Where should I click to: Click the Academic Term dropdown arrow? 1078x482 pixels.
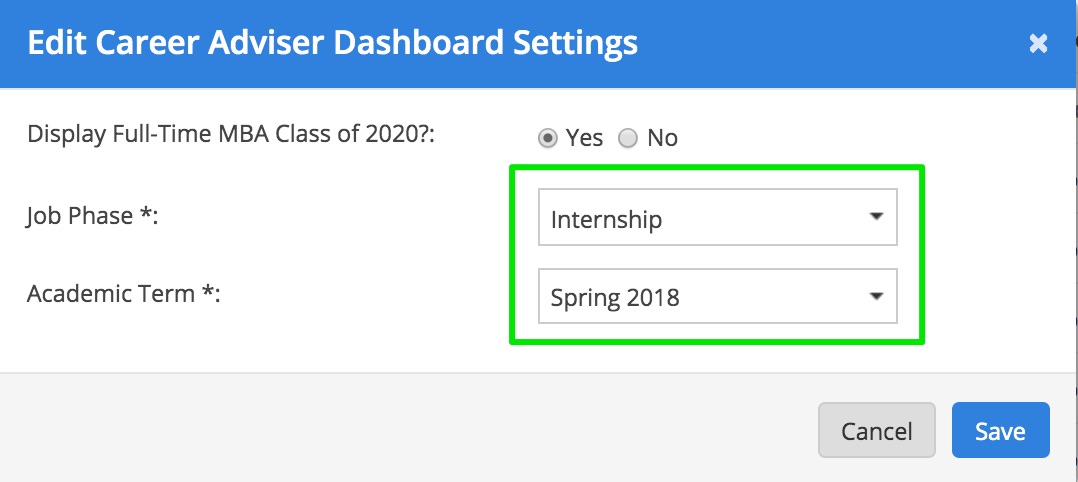(876, 296)
